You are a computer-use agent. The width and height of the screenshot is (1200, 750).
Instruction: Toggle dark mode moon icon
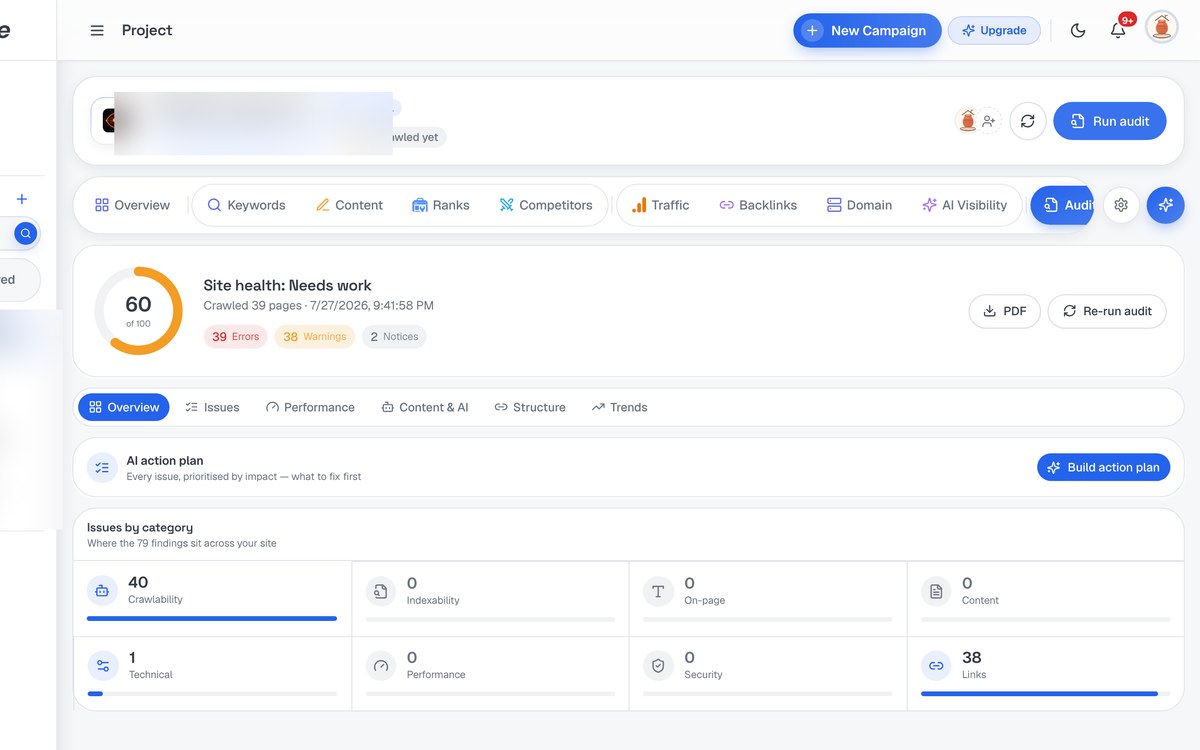[1078, 30]
